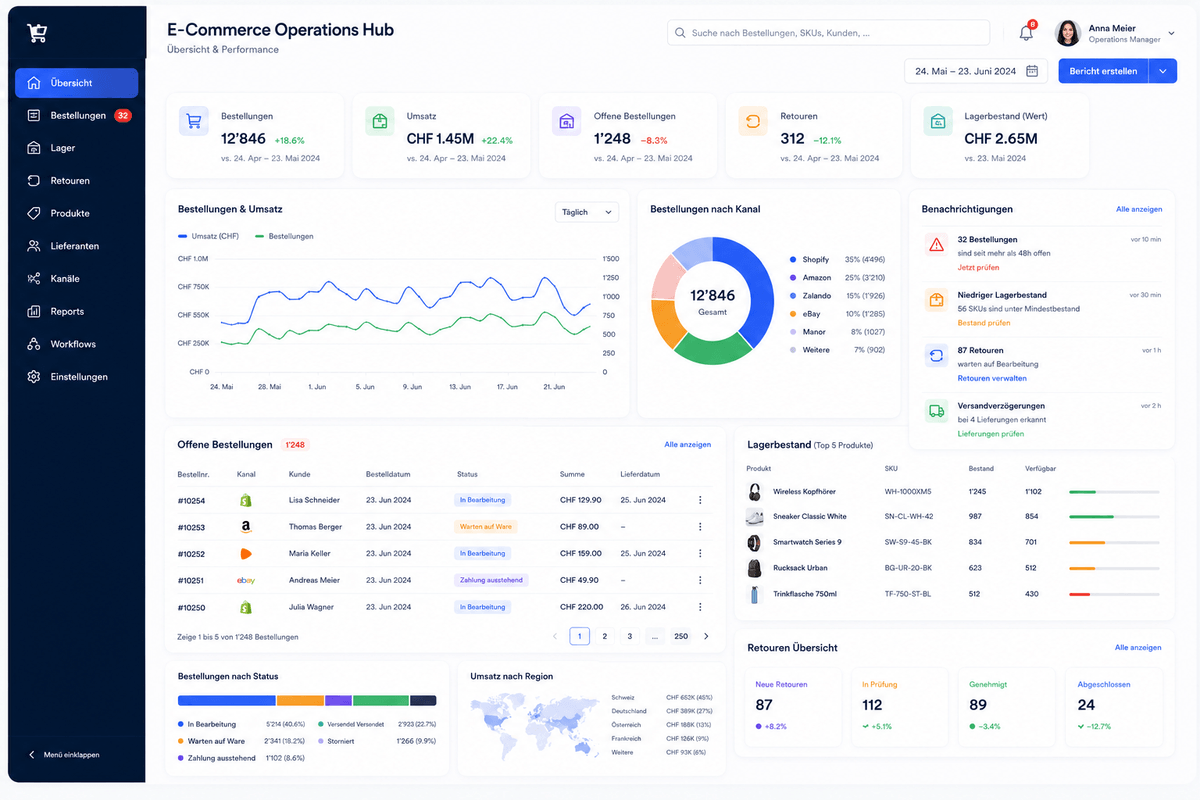Go to previous page arrow in pagination
Image resolution: width=1200 pixels, height=800 pixels.
coord(555,636)
